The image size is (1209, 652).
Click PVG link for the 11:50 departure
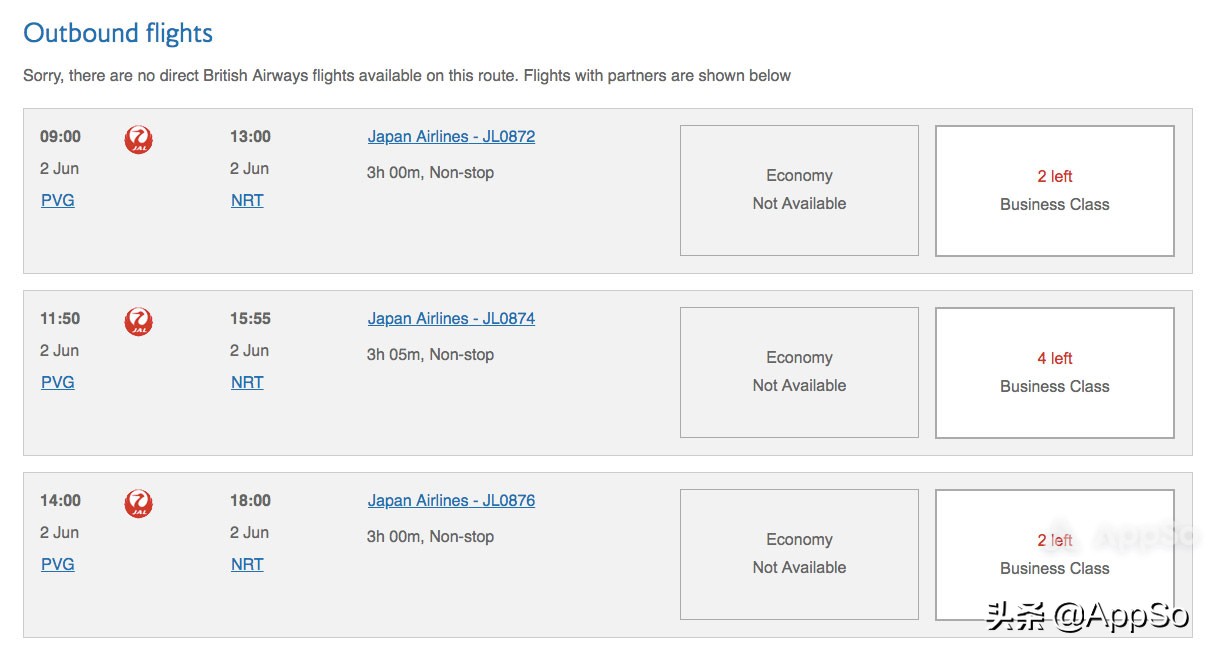pyautogui.click(x=58, y=383)
